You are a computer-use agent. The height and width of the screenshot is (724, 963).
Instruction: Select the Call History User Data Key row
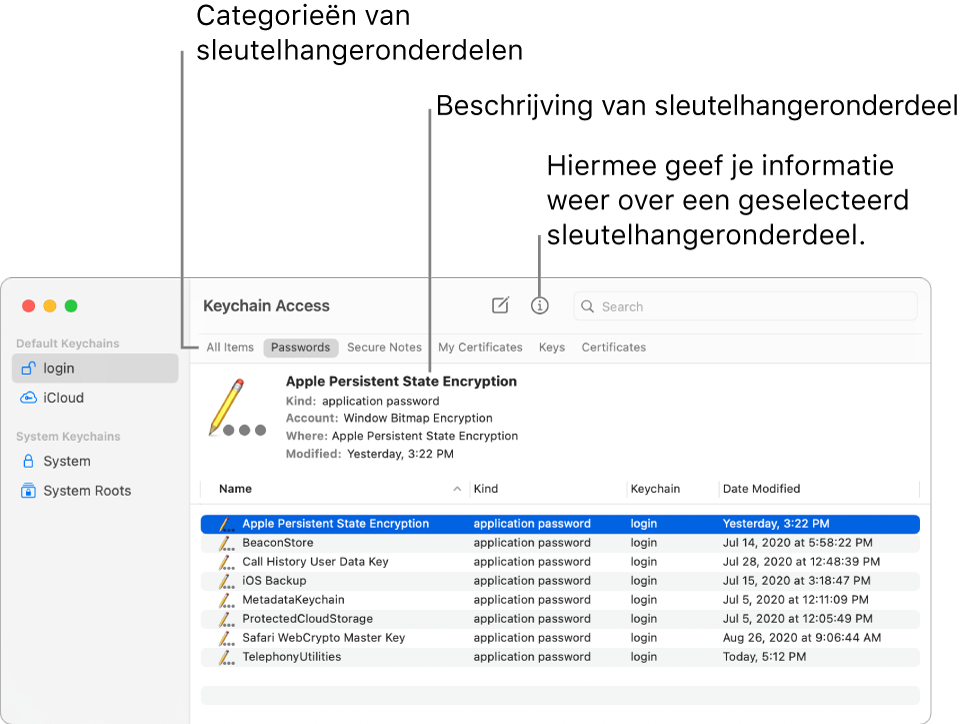[560, 562]
